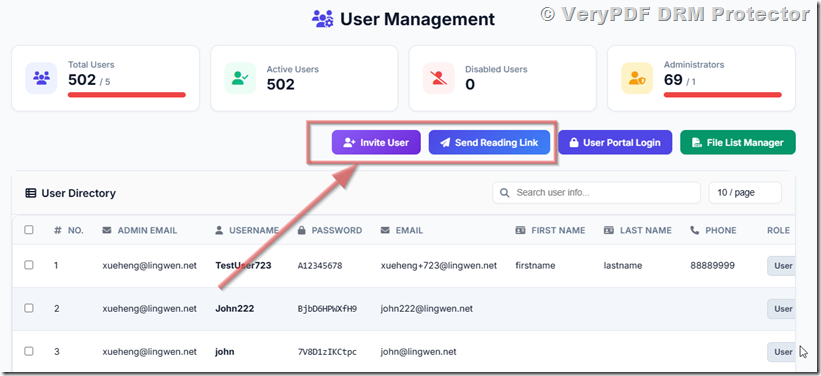Click username John222
The height and width of the screenshot is (376, 821).
[235, 308]
